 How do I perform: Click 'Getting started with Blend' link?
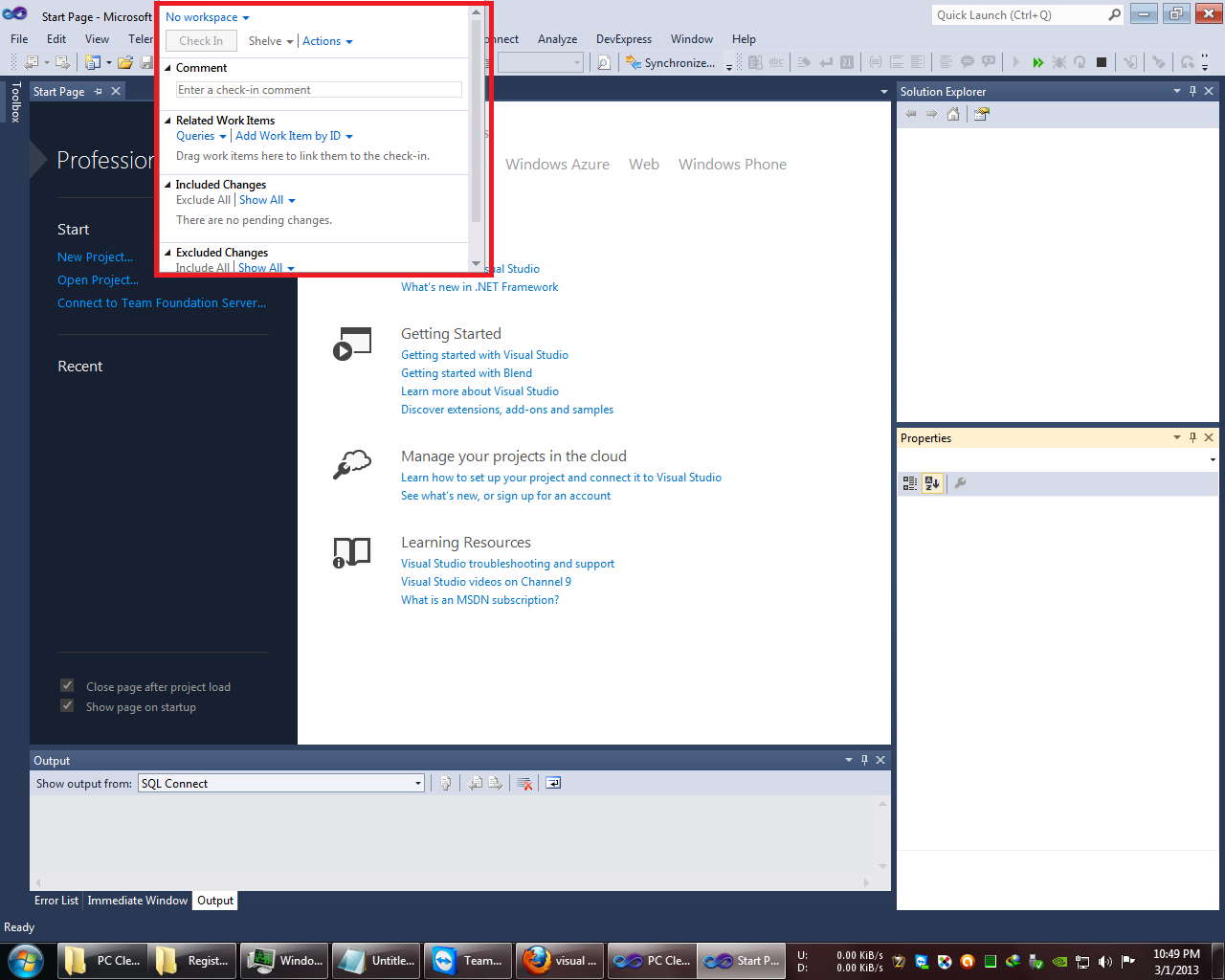pos(466,373)
